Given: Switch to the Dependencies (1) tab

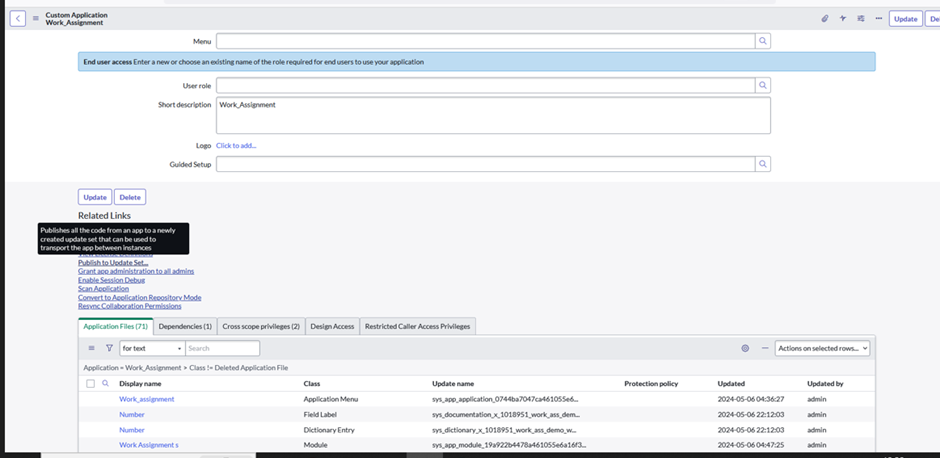Looking at the screenshot, I should pos(187,326).
